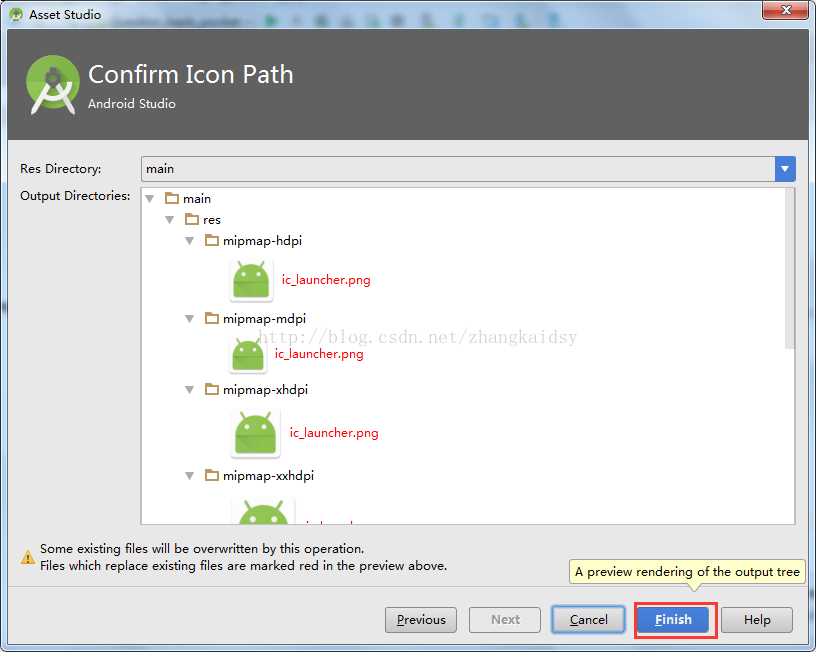The image size is (816, 652).
Task: Click the overwrite warning triangle icon
Action: [x=28, y=557]
